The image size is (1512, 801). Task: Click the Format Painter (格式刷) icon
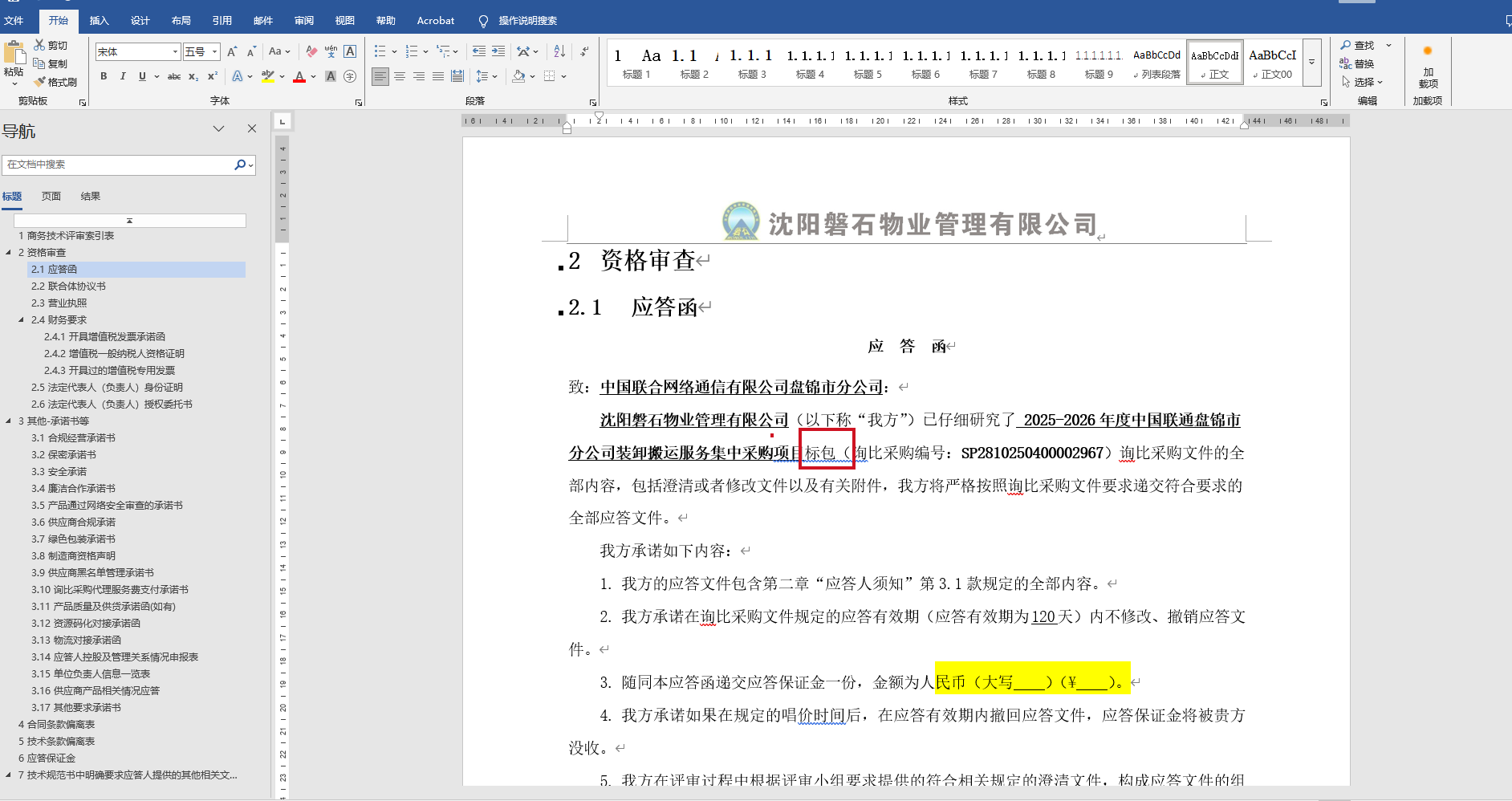(x=55, y=82)
